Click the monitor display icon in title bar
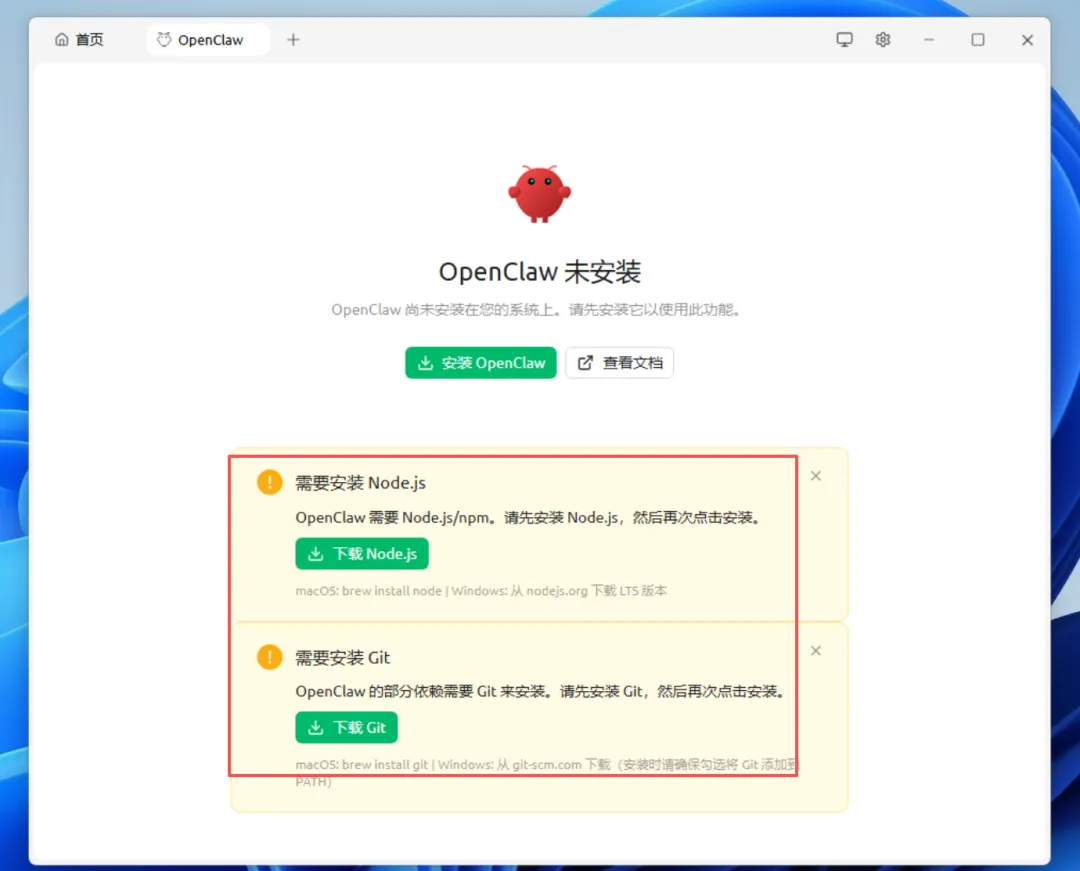 844,40
